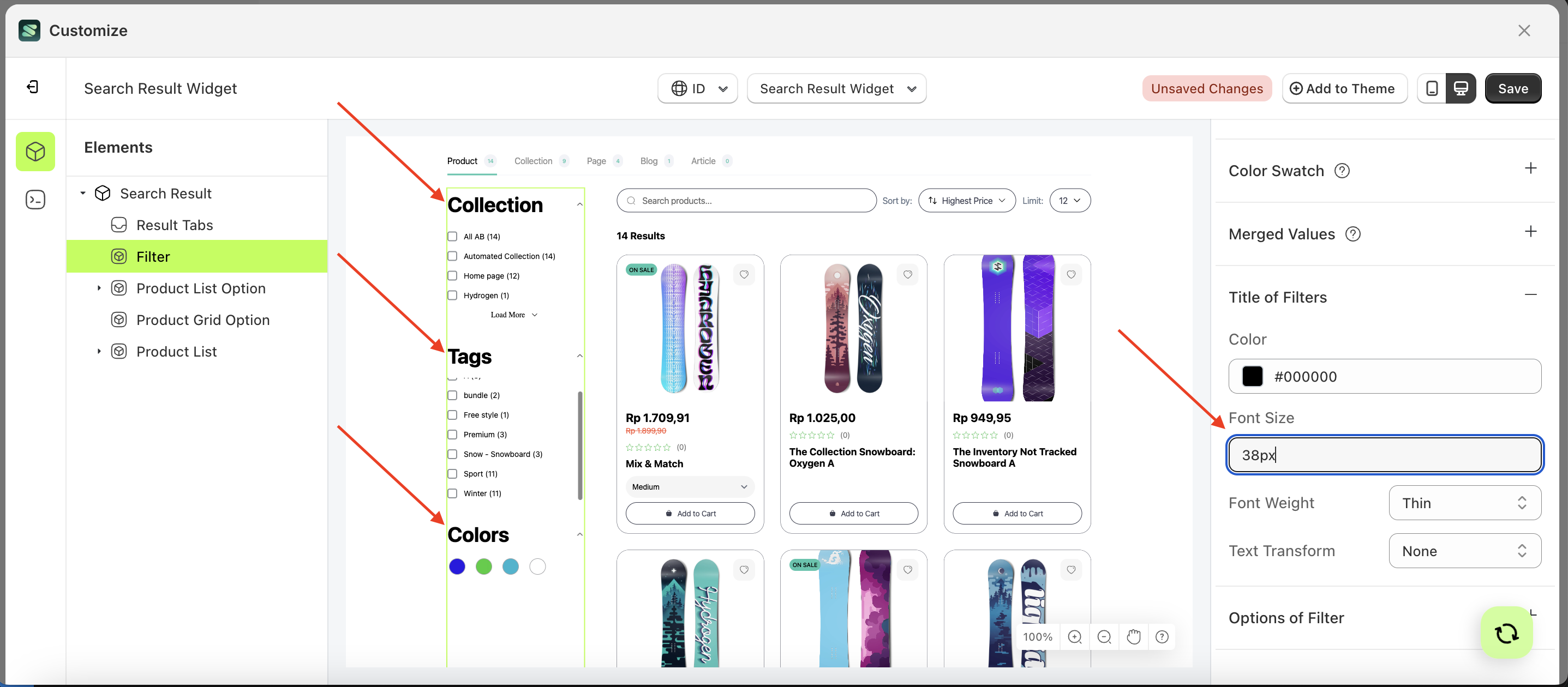The width and height of the screenshot is (1568, 687).
Task: Open the Highest Price sort dropdown
Action: 967,200
